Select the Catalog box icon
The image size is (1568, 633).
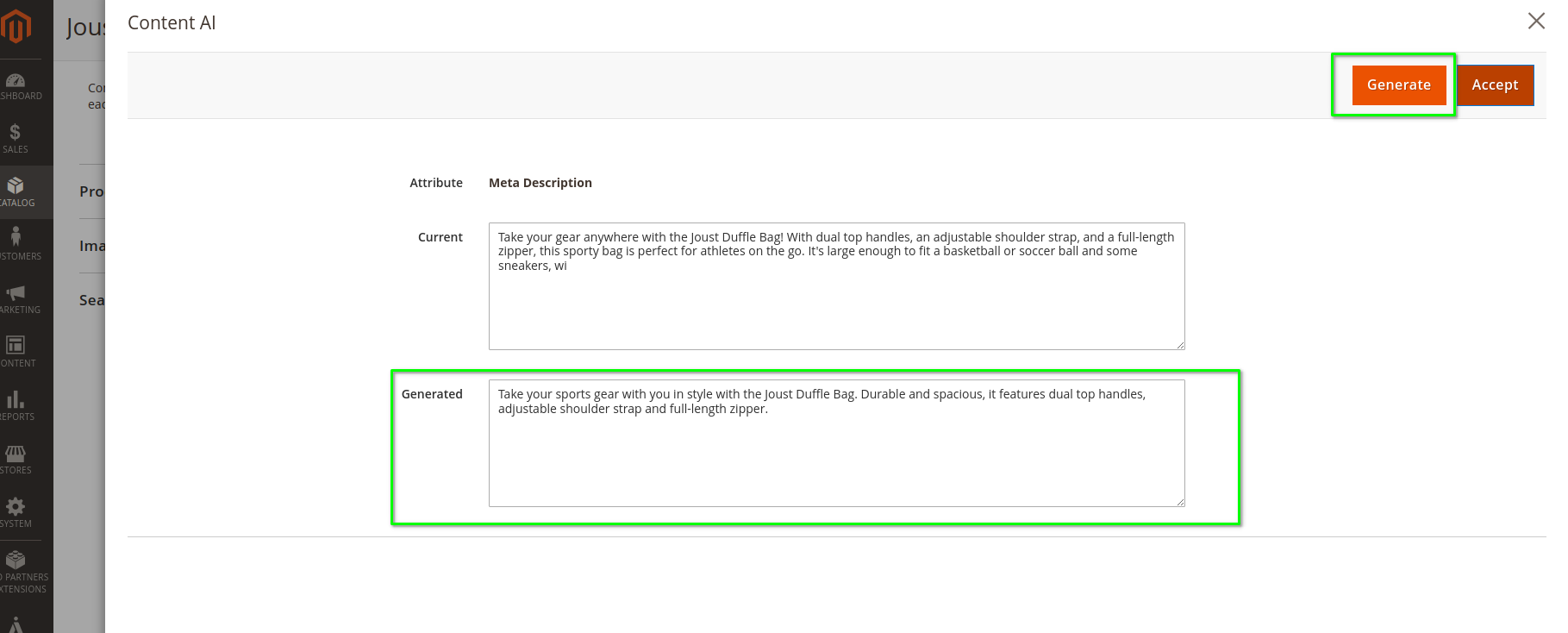pyautogui.click(x=15, y=185)
